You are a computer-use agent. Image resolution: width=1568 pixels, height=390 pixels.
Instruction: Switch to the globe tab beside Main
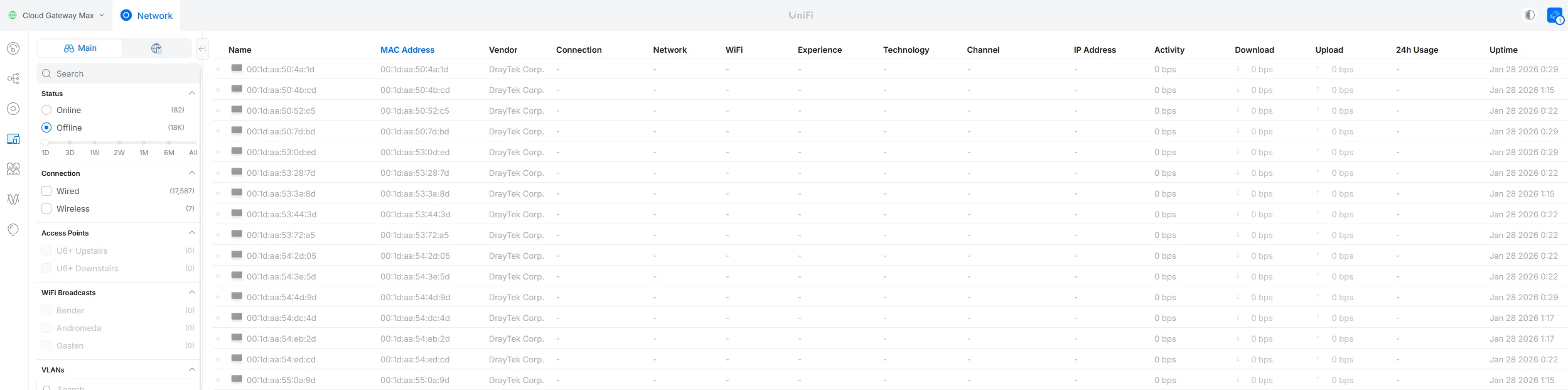click(157, 48)
